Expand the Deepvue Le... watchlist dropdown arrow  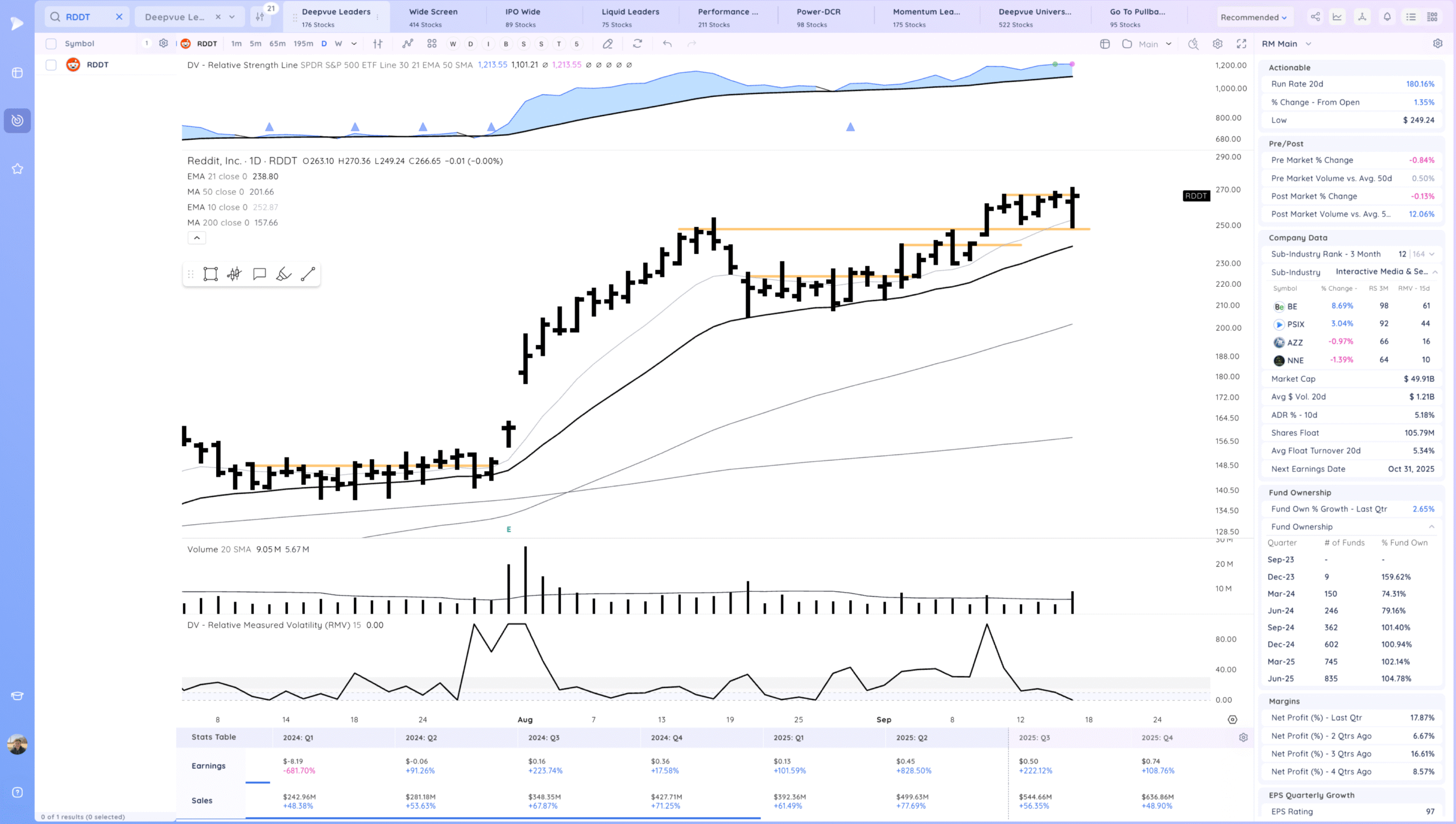tap(232, 17)
